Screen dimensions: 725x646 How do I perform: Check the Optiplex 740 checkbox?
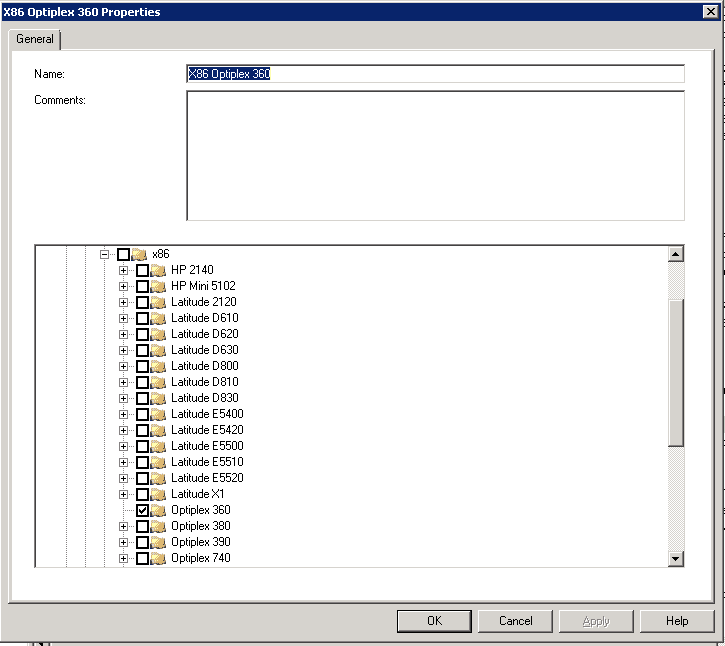pyautogui.click(x=142, y=558)
